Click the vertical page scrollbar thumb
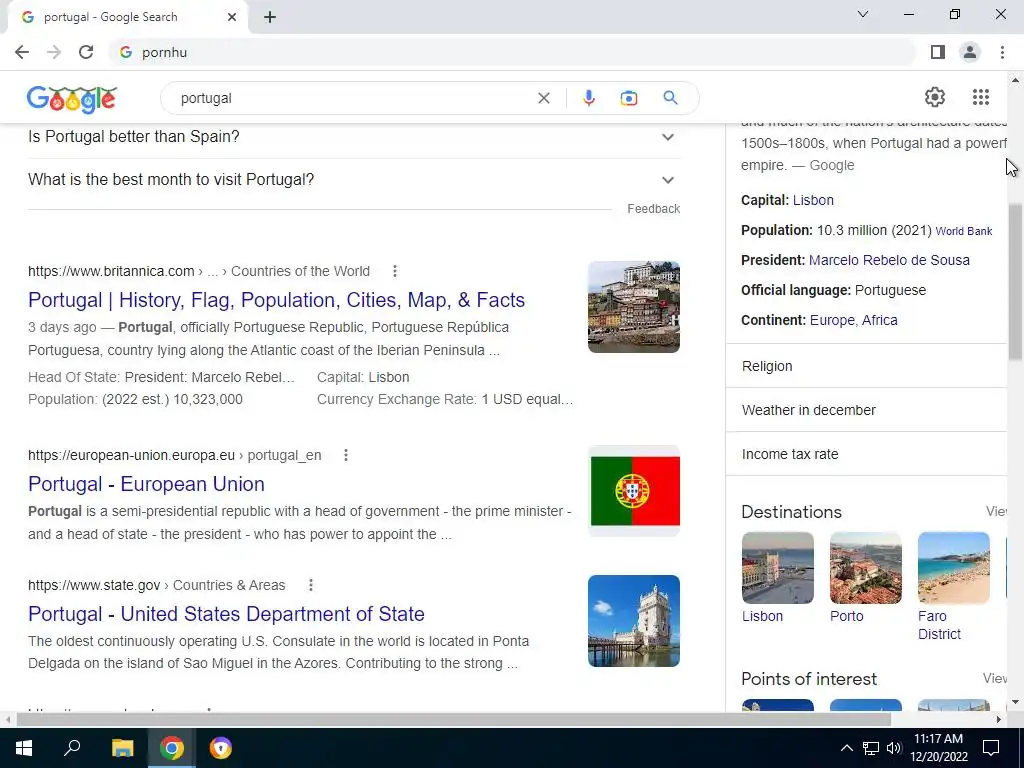The height and width of the screenshot is (768, 1024). pos(1015,281)
